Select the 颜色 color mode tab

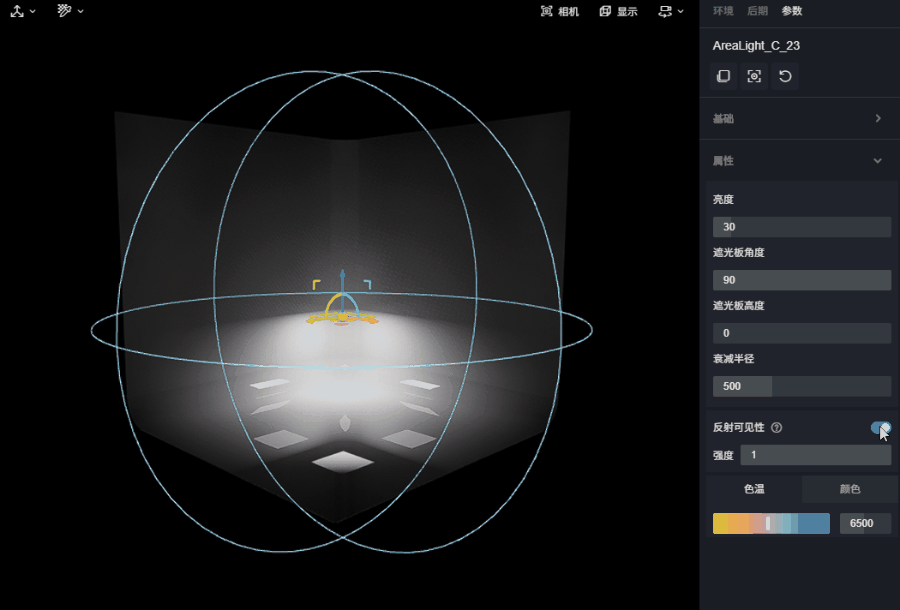tap(849, 489)
